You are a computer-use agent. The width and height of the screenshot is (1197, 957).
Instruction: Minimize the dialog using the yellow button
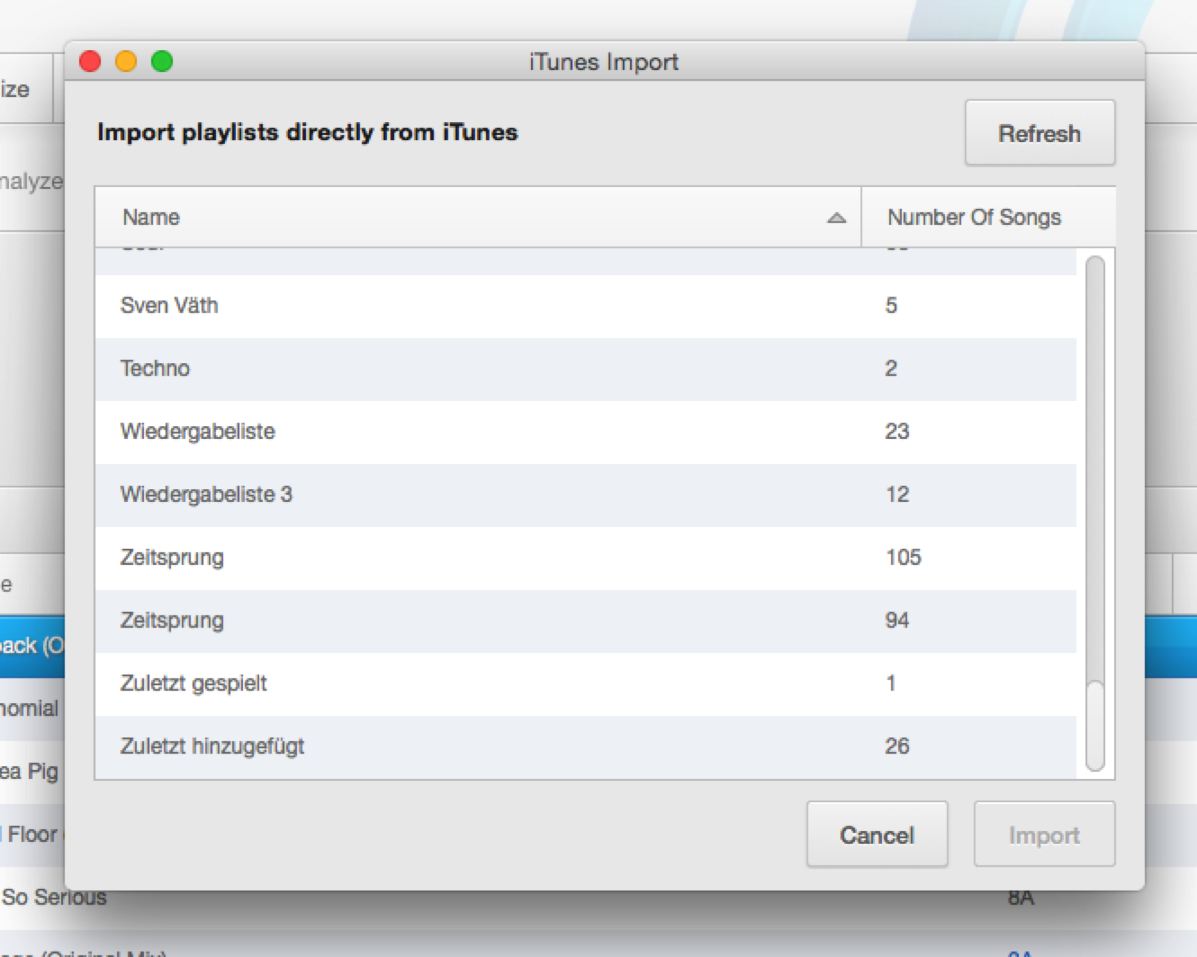pyautogui.click(x=126, y=62)
